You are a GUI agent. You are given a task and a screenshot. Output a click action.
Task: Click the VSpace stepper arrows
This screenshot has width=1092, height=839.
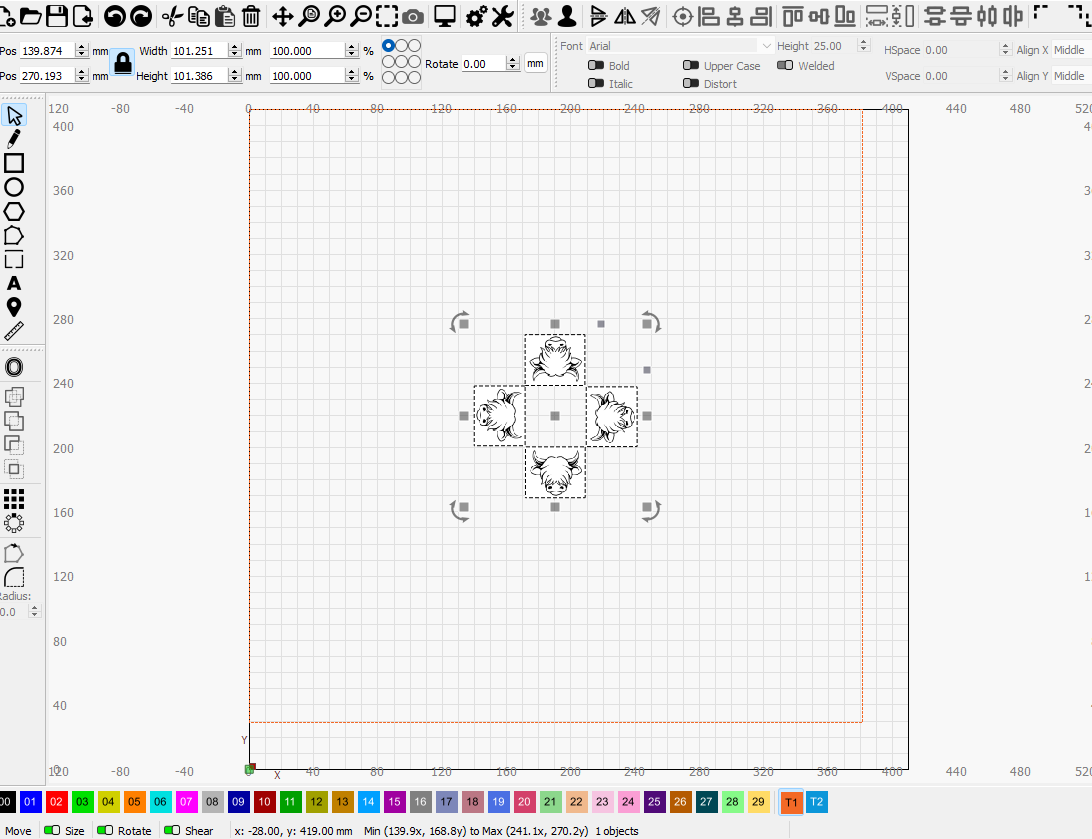point(1004,76)
